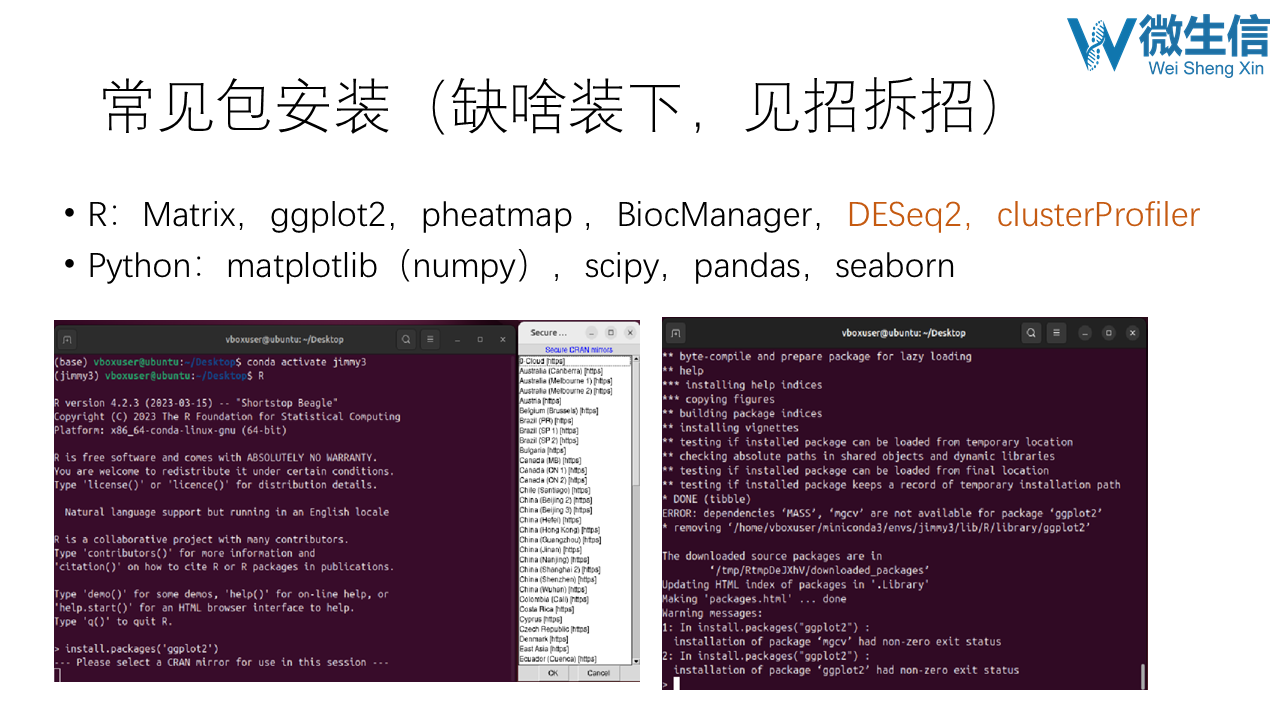The width and height of the screenshot is (1280, 720).
Task: Close the R startup terminal window
Action: pyautogui.click(x=503, y=339)
